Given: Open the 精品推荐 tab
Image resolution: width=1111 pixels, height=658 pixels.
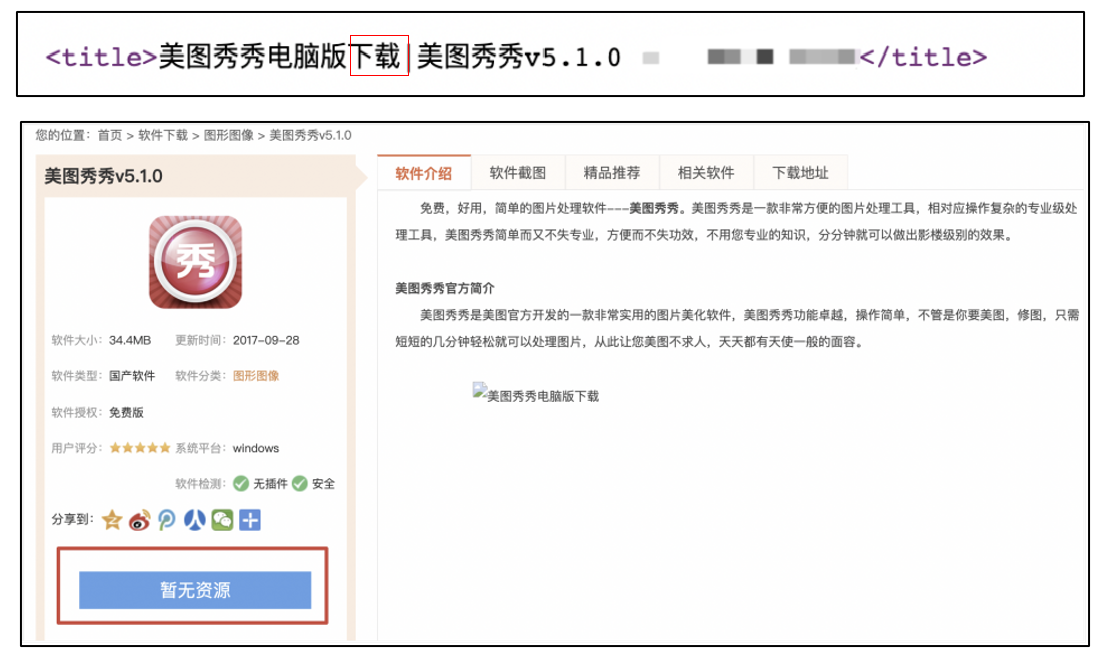Looking at the screenshot, I should point(612,173).
